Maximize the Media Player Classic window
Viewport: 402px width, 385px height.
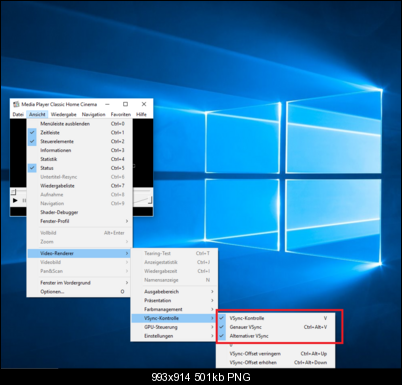click(126, 104)
